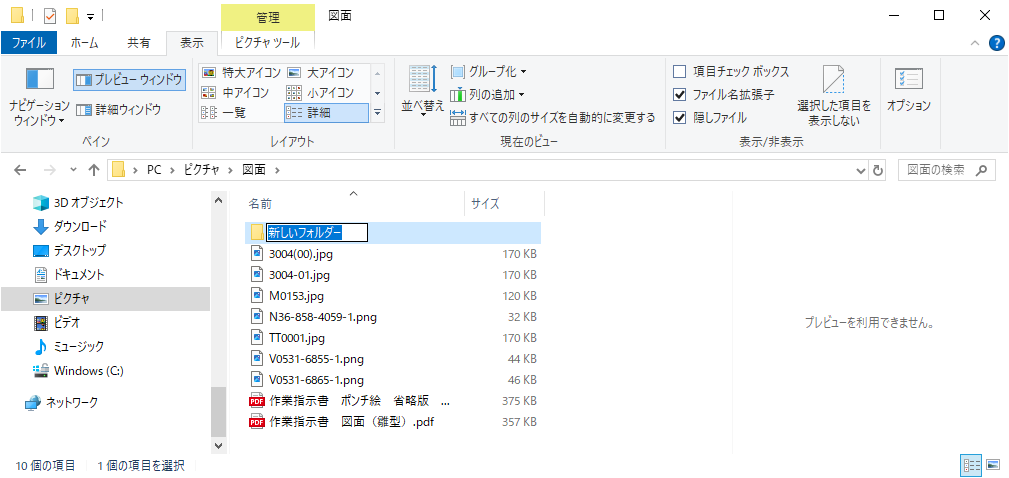The image size is (1009, 478).
Task: Uncheck 隠しファイル checkbox
Action: click(x=680, y=117)
